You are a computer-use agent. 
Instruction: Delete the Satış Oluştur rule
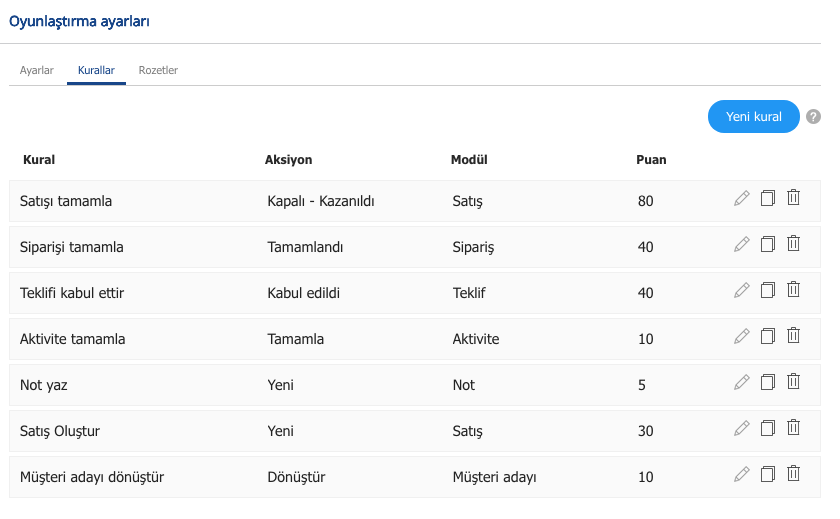(x=793, y=428)
